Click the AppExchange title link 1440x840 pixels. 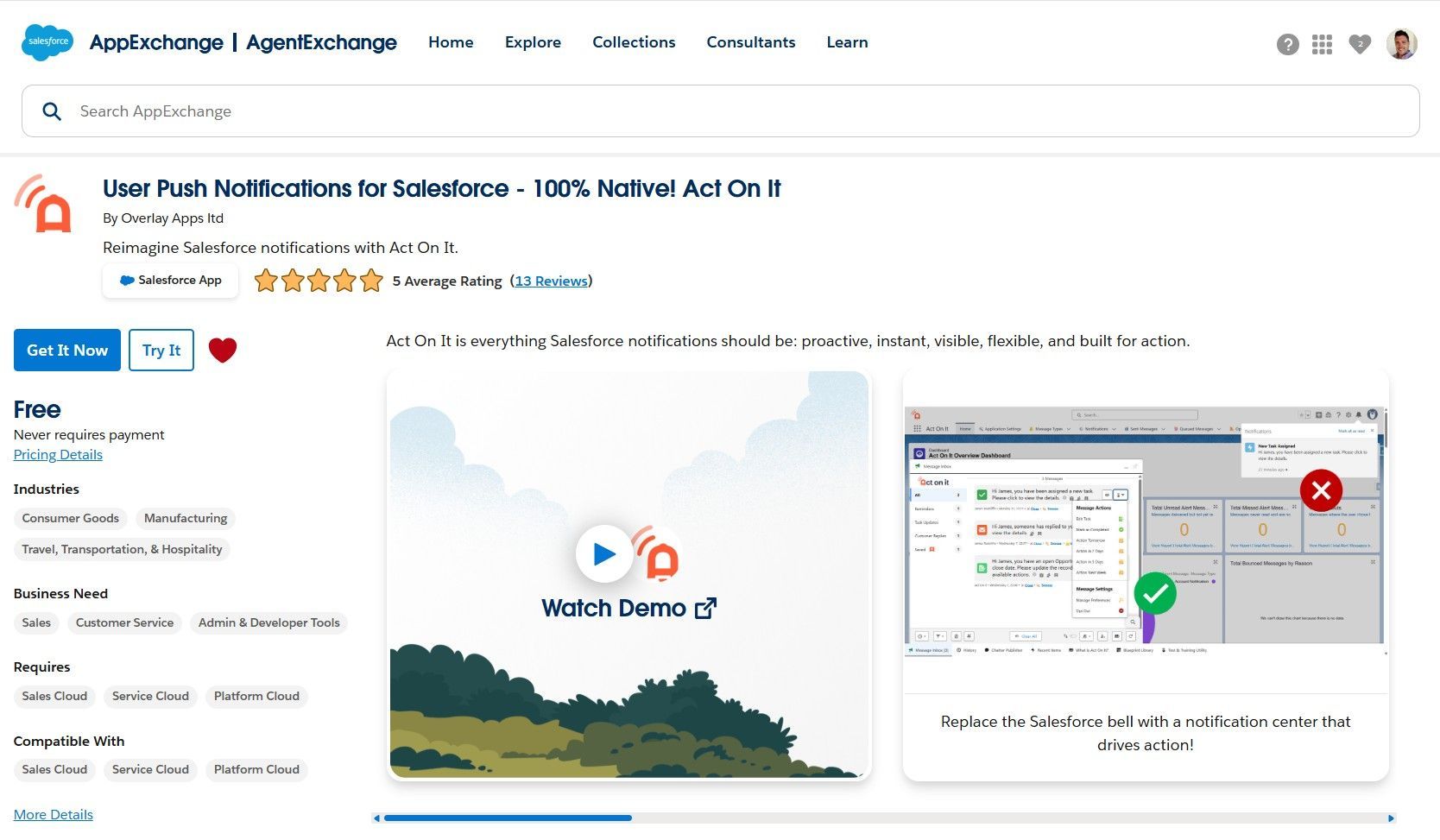[156, 42]
